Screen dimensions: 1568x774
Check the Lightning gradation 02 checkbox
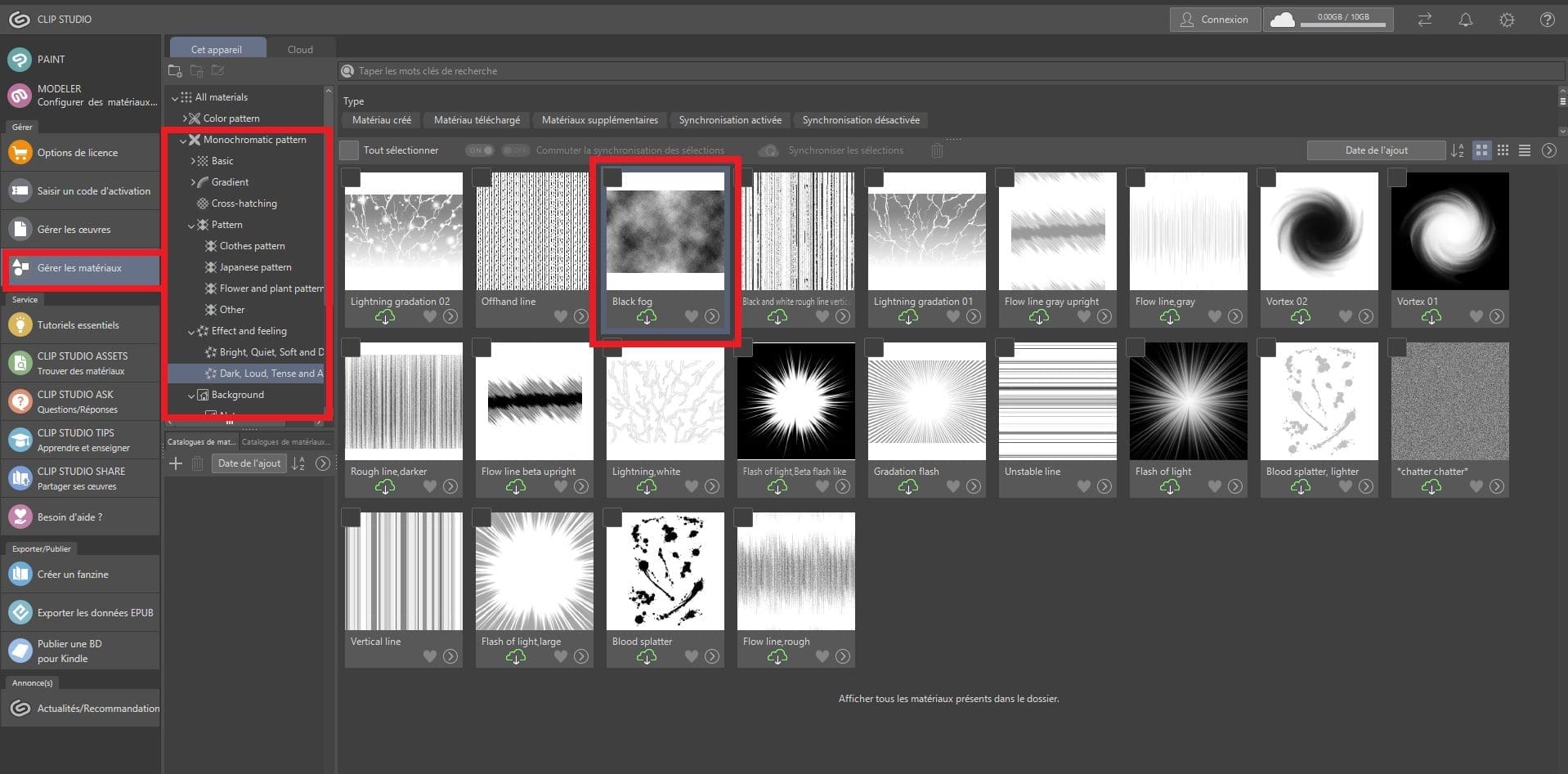351,177
